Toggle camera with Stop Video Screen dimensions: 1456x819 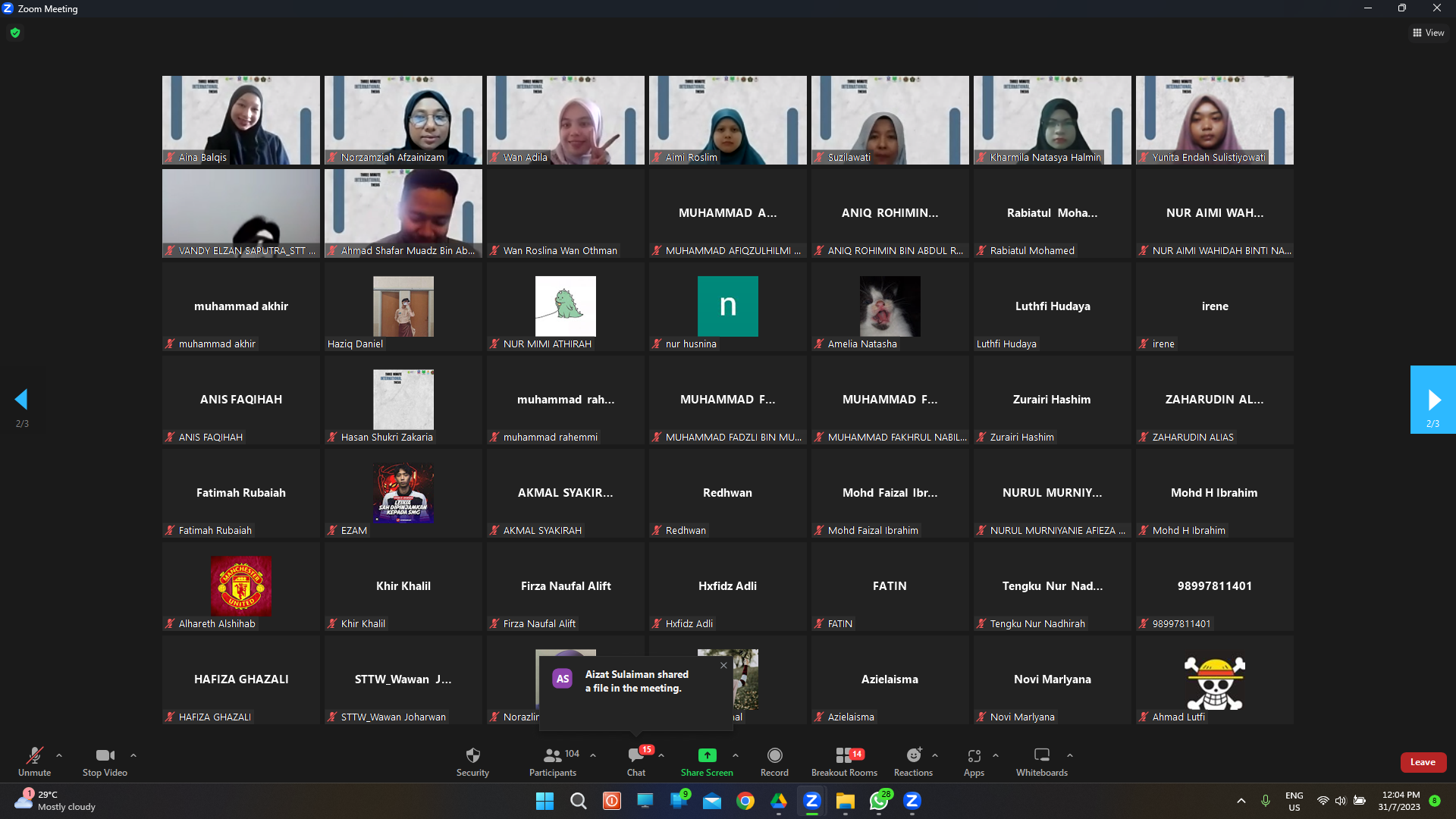tap(105, 761)
